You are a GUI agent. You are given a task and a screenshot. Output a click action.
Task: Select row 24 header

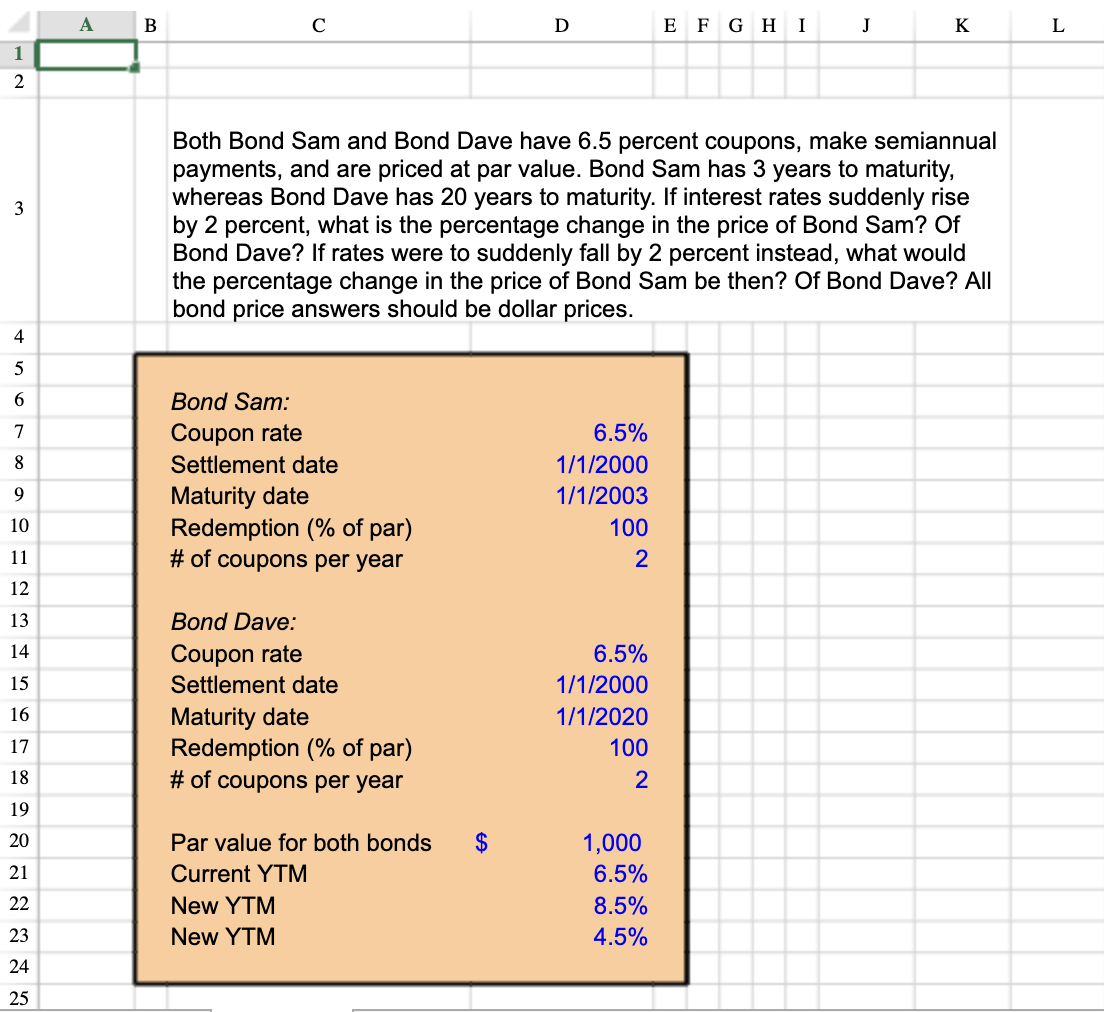[19, 966]
